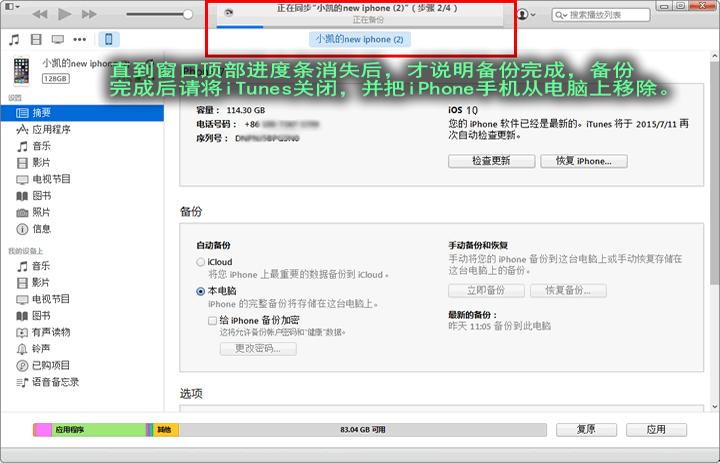Click the 恢复 iPhone... button
This screenshot has width=720, height=463.
(584, 161)
